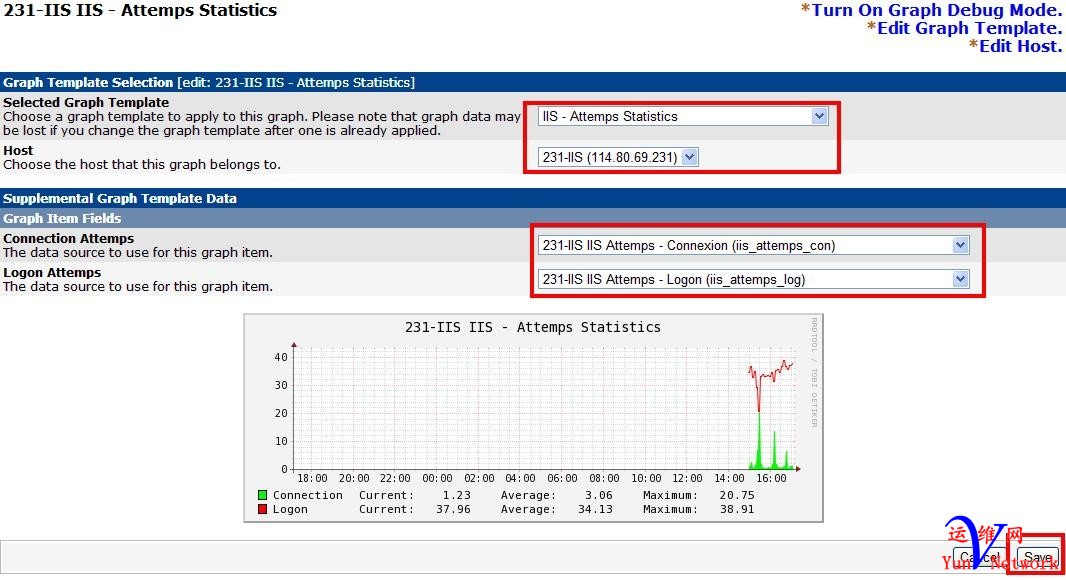
Task: Click the 16:00 time axis label
Action: (x=771, y=479)
